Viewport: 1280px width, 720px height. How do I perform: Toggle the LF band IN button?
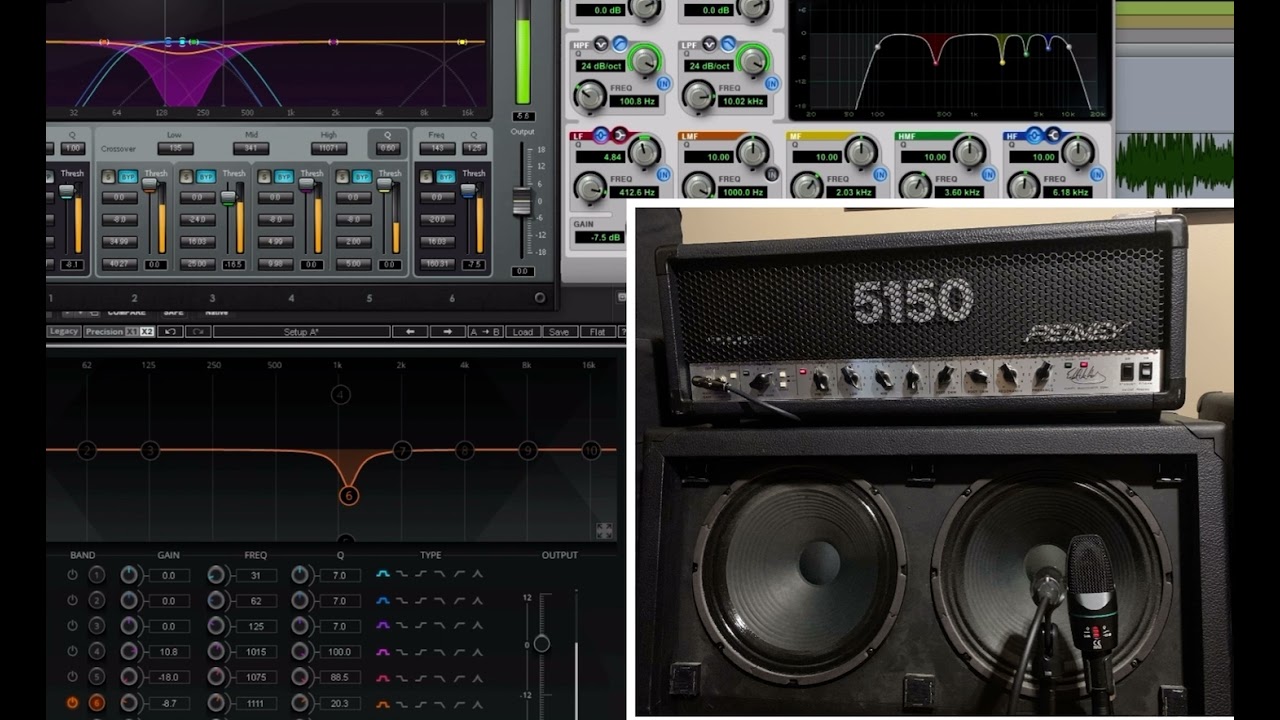[662, 175]
